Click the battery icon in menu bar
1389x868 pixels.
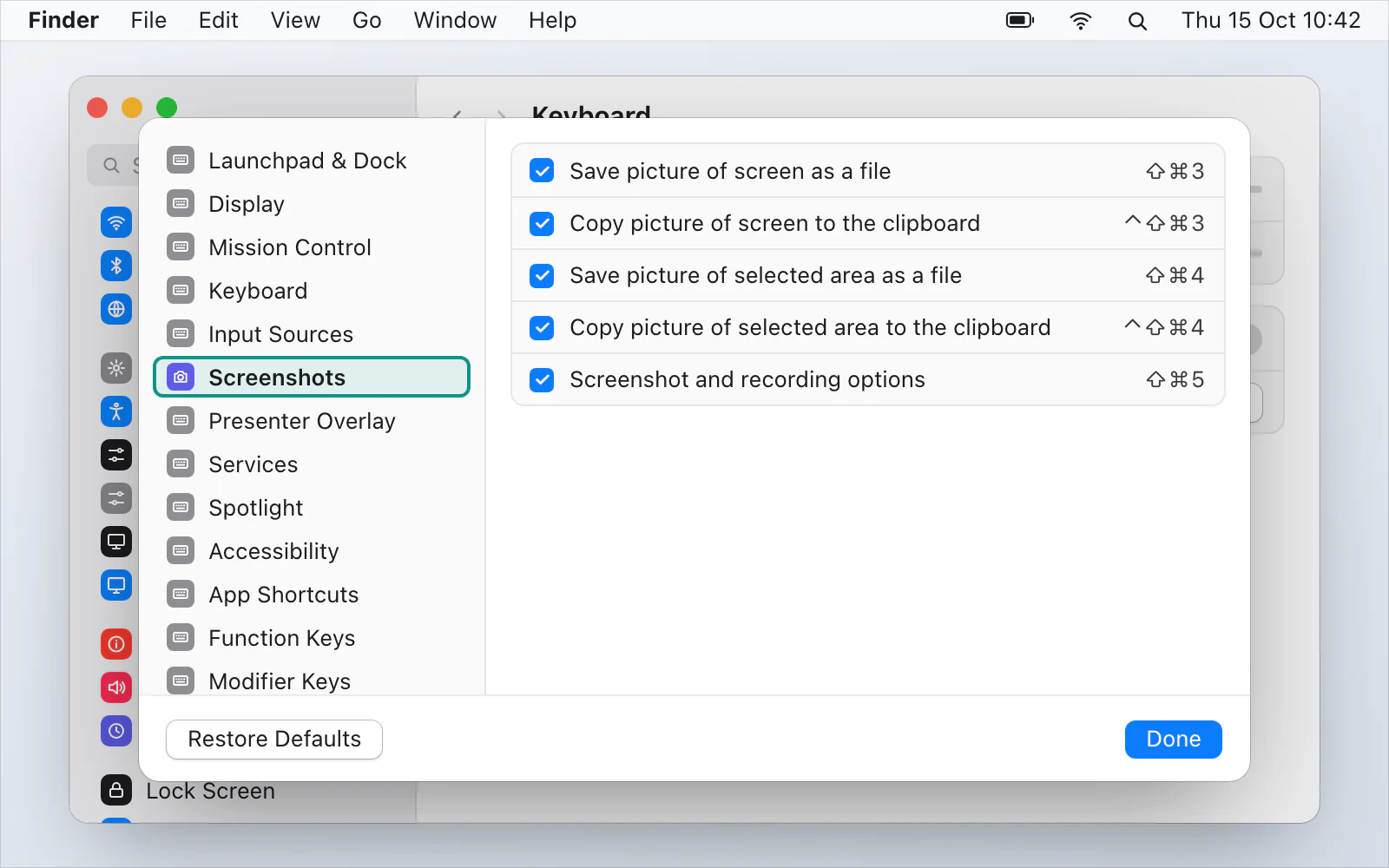click(1020, 20)
